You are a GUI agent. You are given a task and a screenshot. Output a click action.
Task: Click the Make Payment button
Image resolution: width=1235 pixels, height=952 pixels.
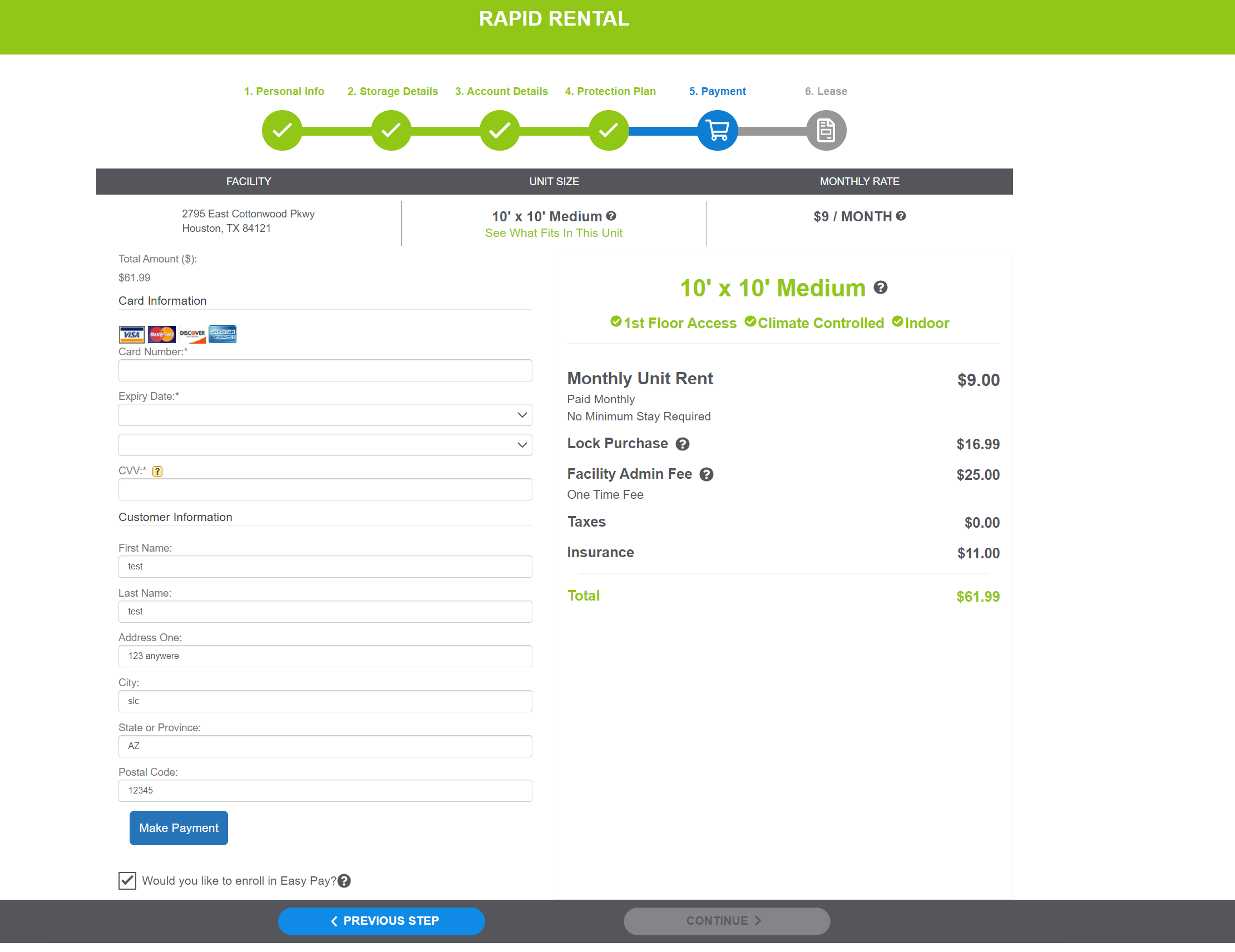pyautogui.click(x=179, y=827)
